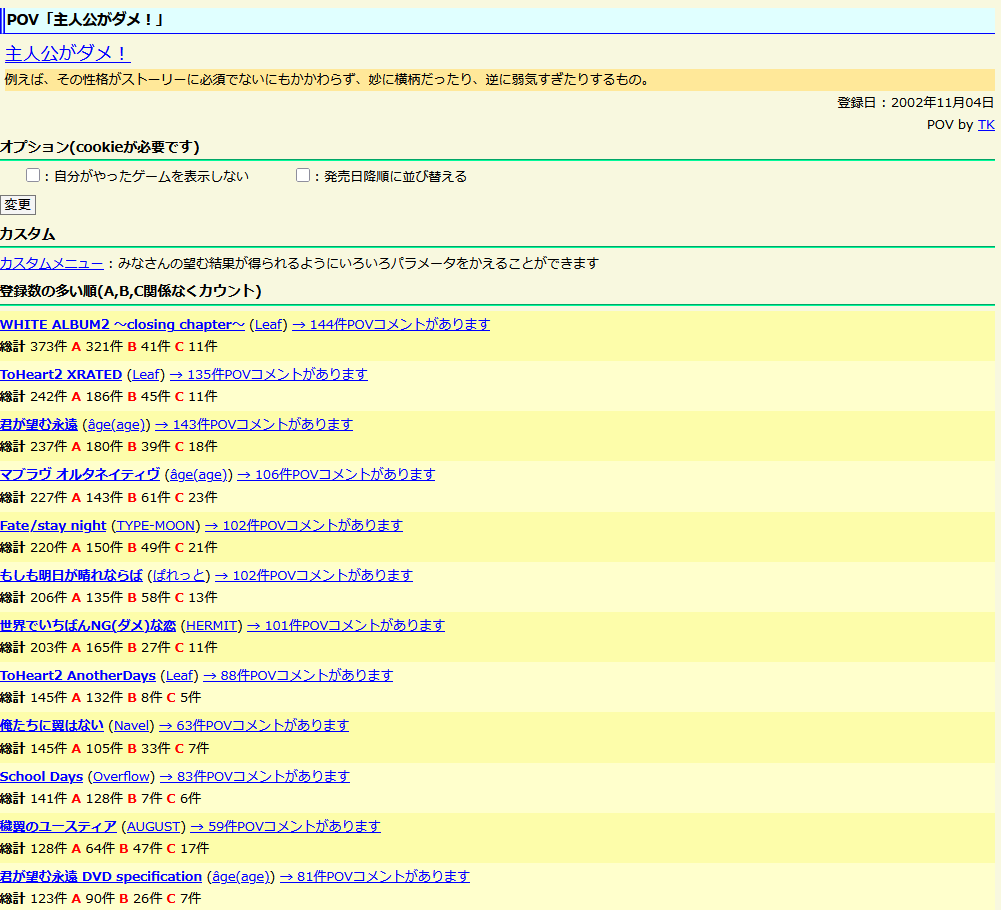Open Leaf brand link beside ToHeart2 XRATED
This screenshot has height=910, width=1001.
coord(146,374)
